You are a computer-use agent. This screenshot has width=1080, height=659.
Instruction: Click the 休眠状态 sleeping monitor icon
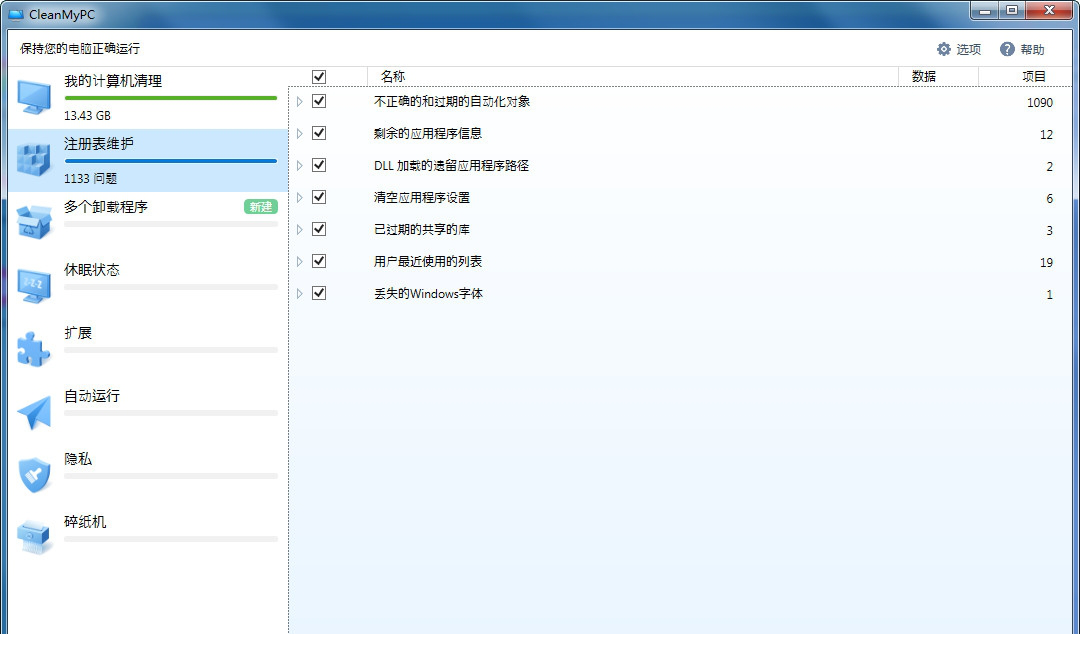(x=34, y=286)
